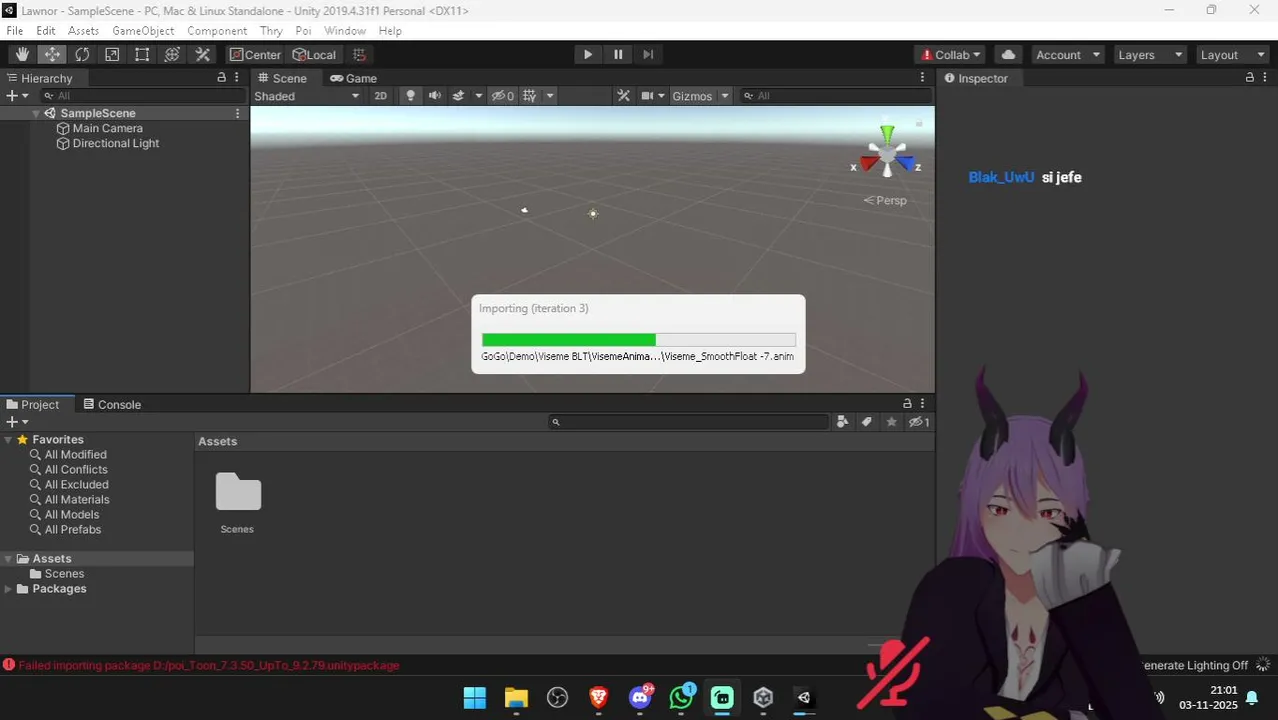Select the Scale tool
Image resolution: width=1278 pixels, height=720 pixels.
click(x=112, y=55)
